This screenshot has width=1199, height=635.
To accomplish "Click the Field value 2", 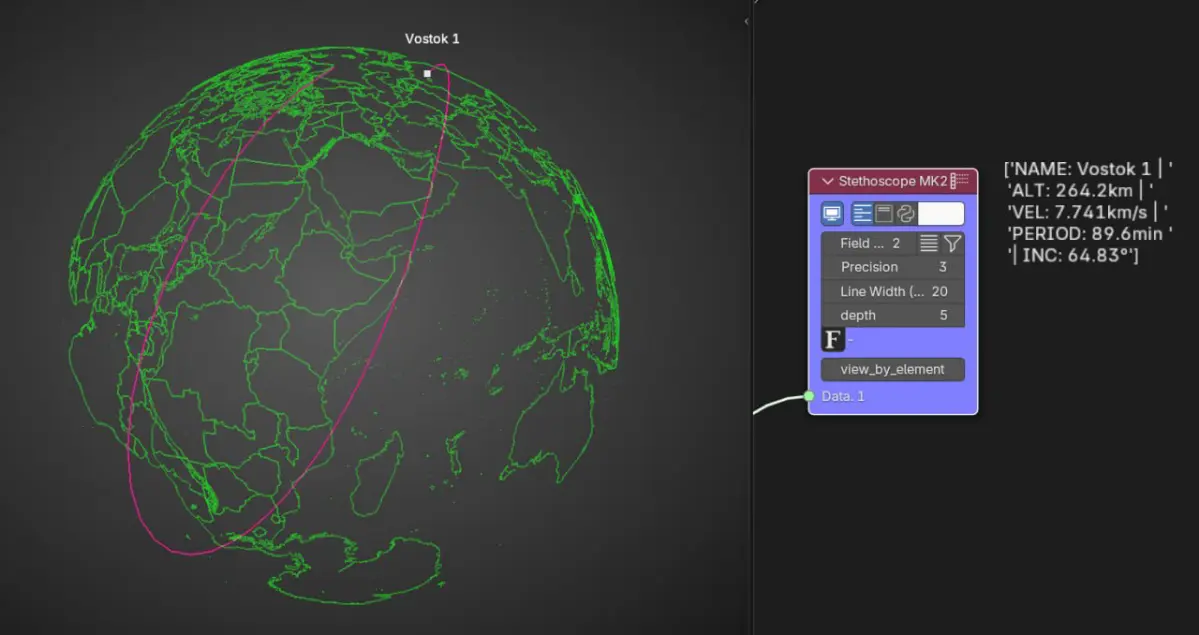I will pos(868,243).
